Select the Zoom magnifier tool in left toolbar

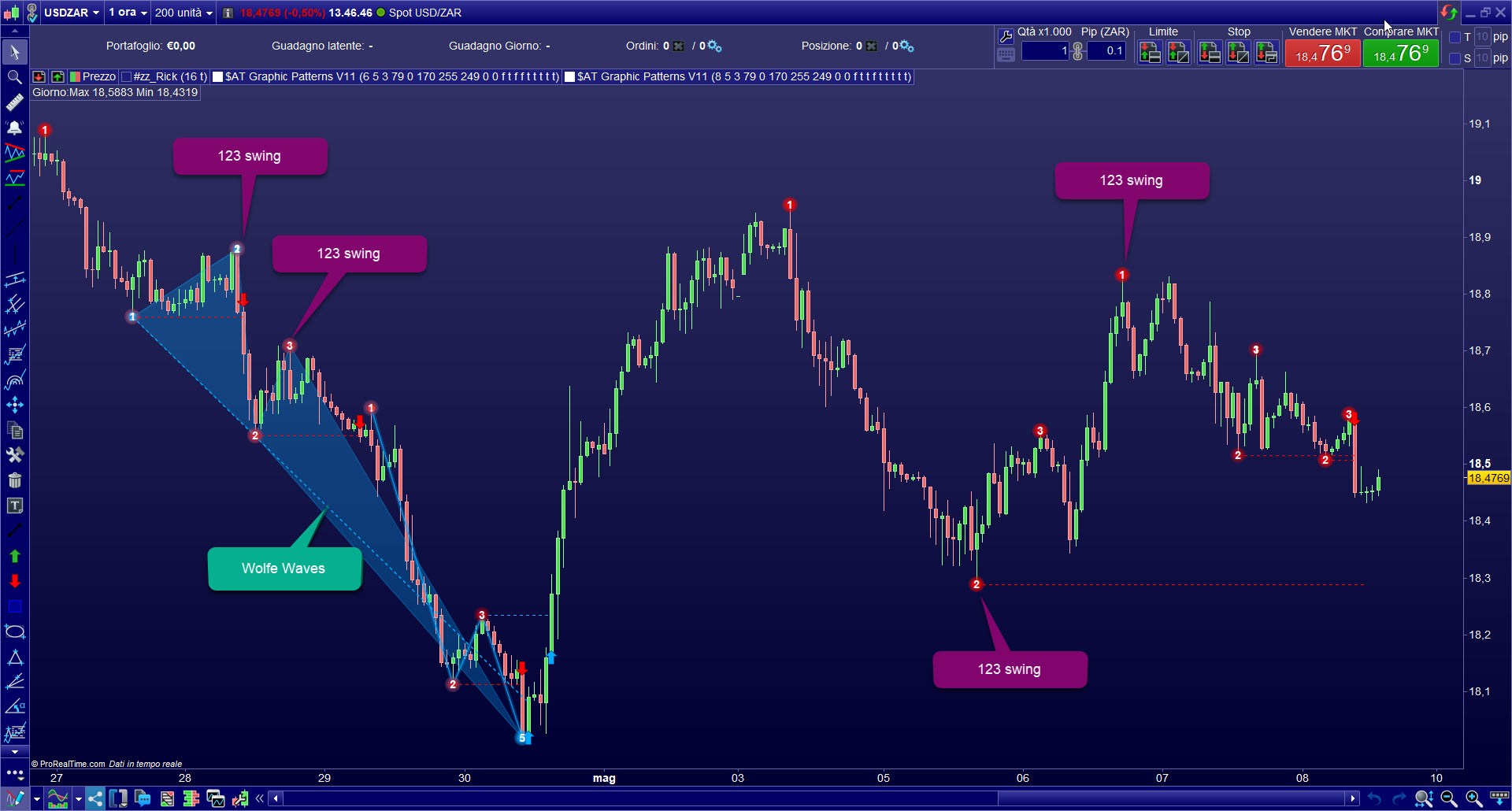(14, 77)
